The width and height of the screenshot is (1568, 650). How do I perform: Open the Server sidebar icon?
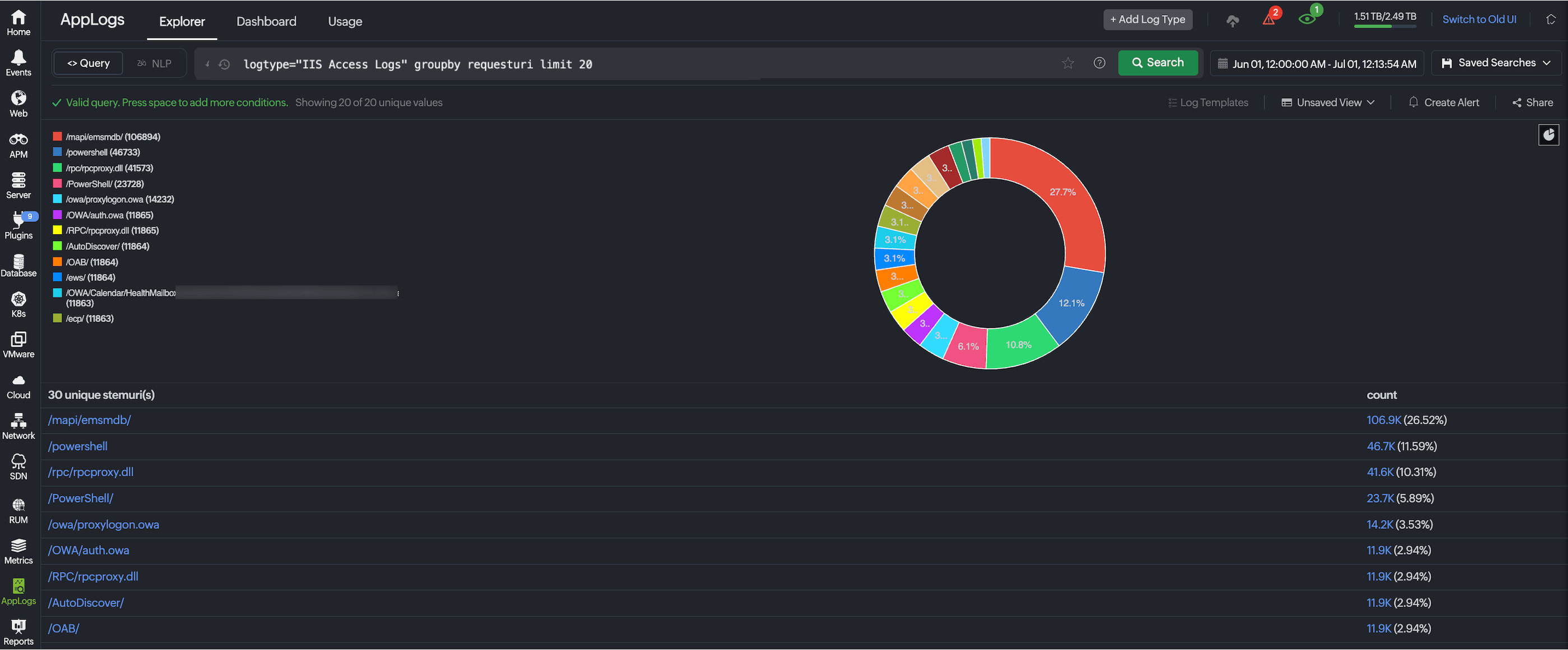pyautogui.click(x=18, y=185)
